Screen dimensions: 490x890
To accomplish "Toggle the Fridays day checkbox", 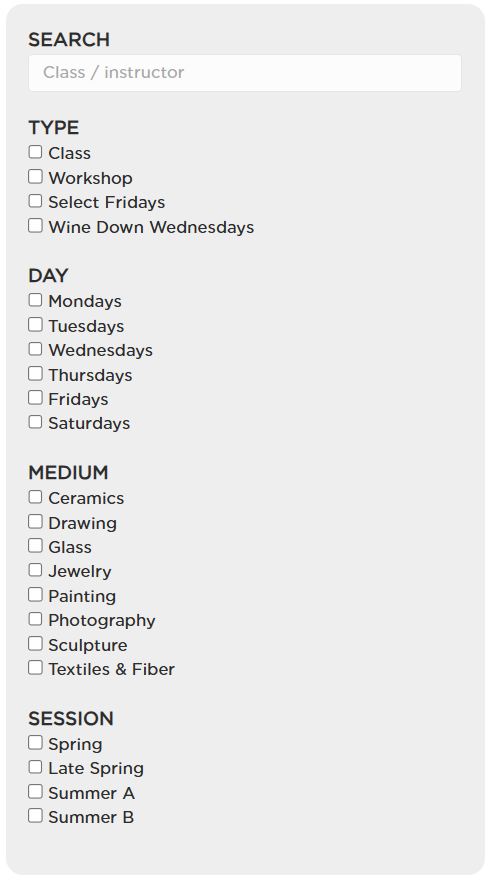I will coord(35,398).
